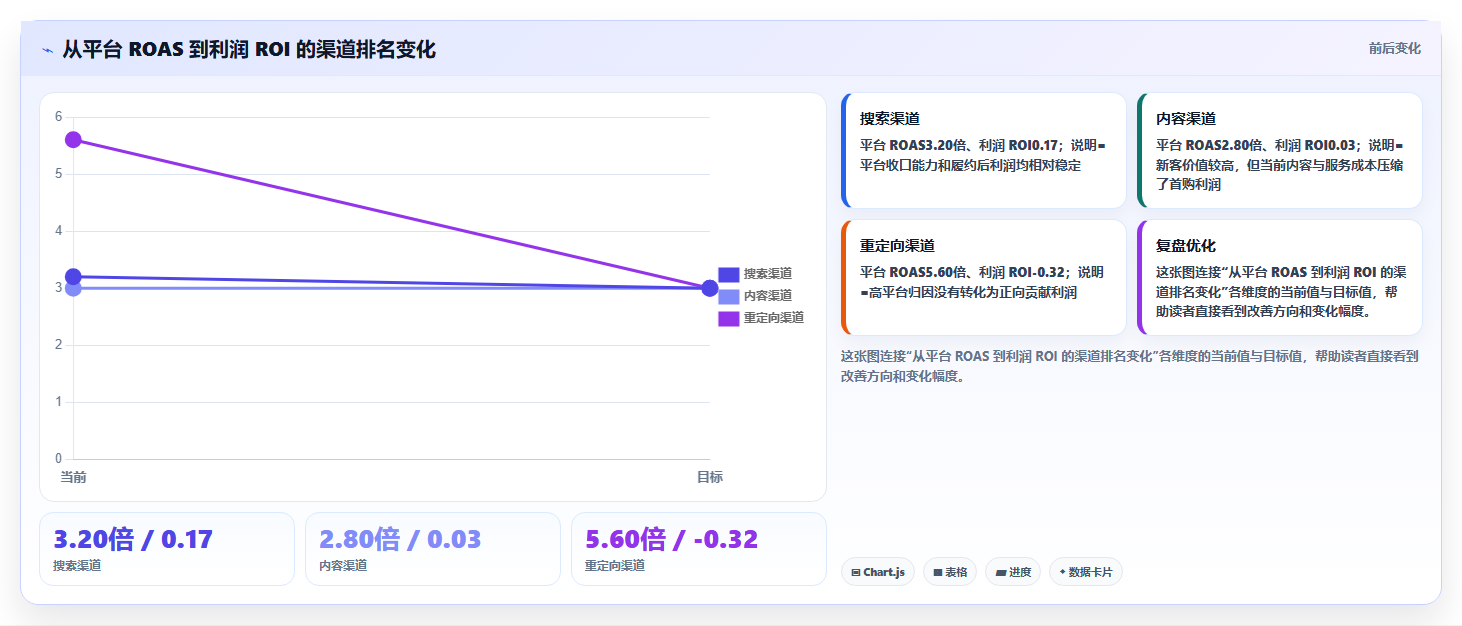This screenshot has height=626, width=1462.
Task: Click the y-axis value 0
Action: click(58, 459)
